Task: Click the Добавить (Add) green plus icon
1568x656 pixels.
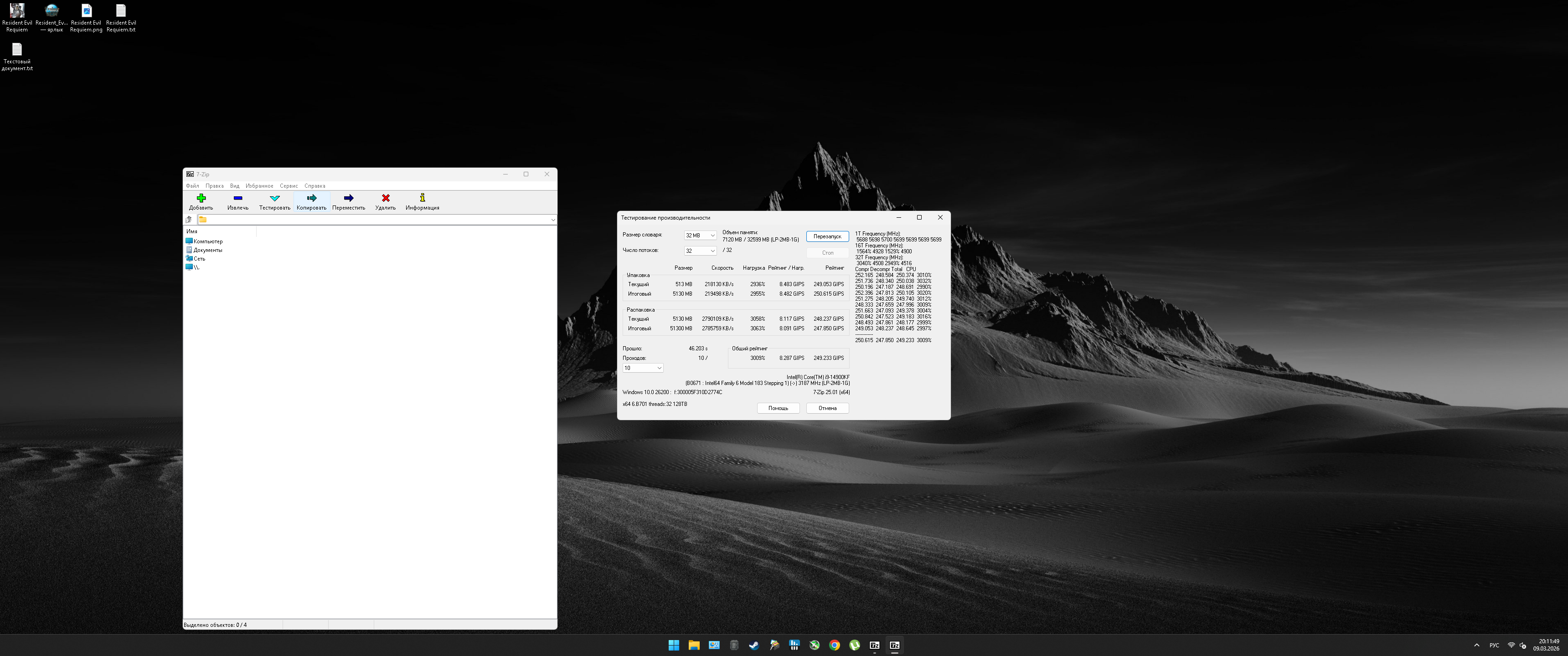Action: coord(201,198)
